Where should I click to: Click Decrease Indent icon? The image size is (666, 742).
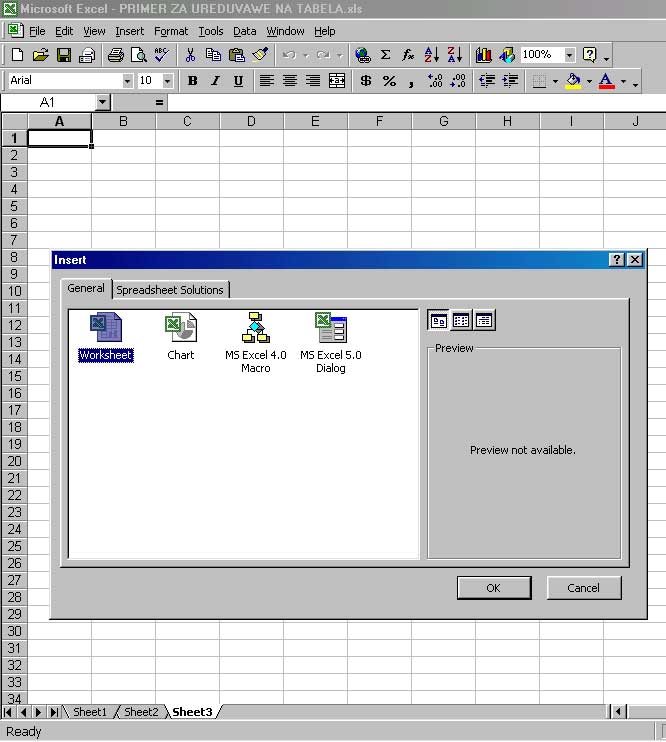tap(487, 81)
